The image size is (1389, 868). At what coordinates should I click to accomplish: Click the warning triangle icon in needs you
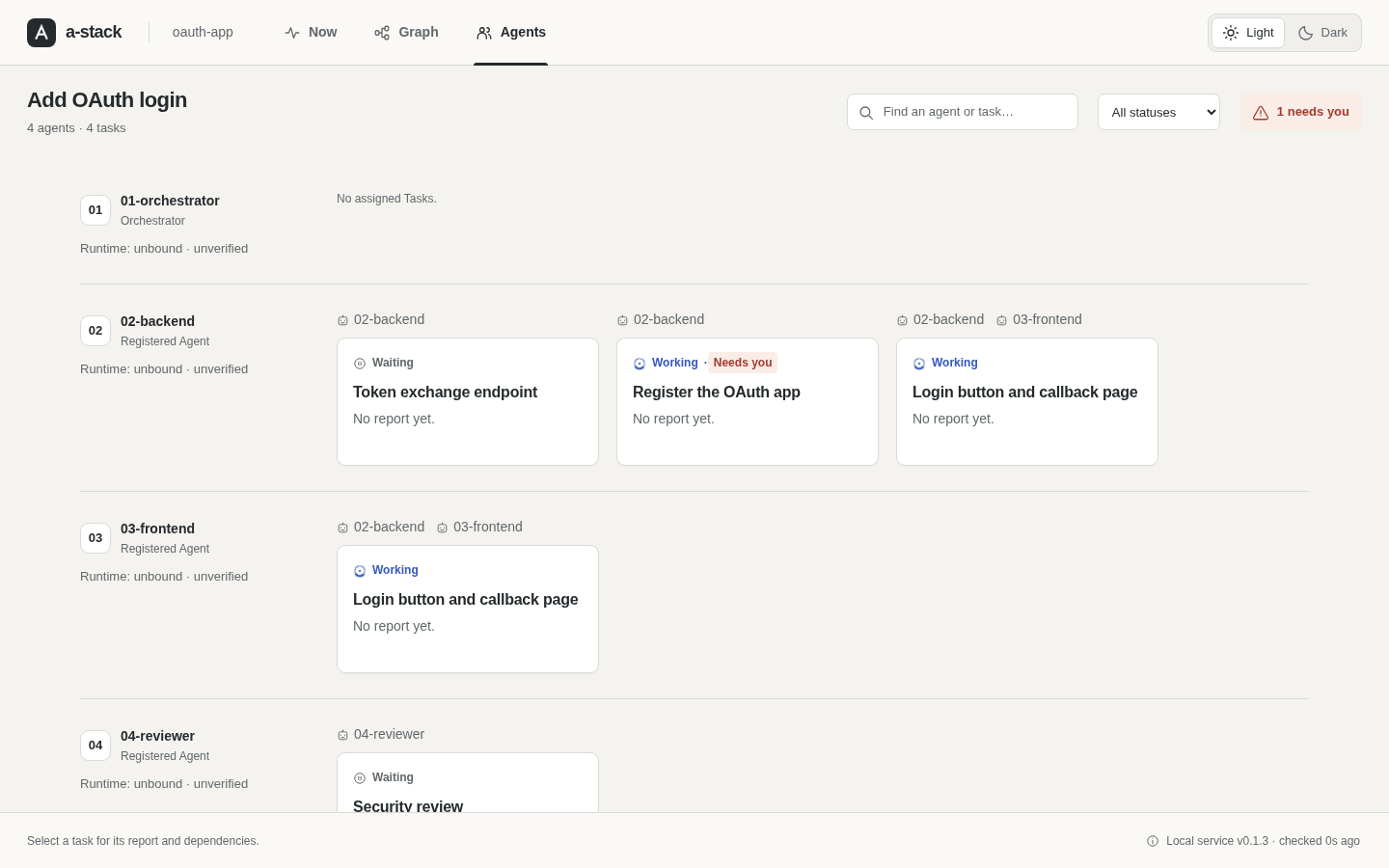pyautogui.click(x=1261, y=113)
